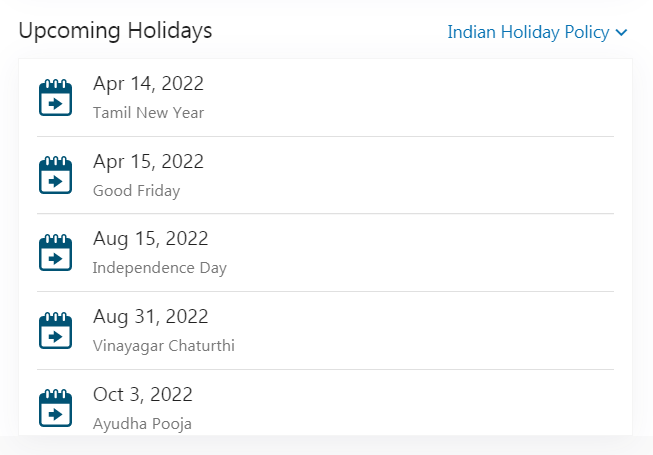Click the Good Friday label

point(137,191)
